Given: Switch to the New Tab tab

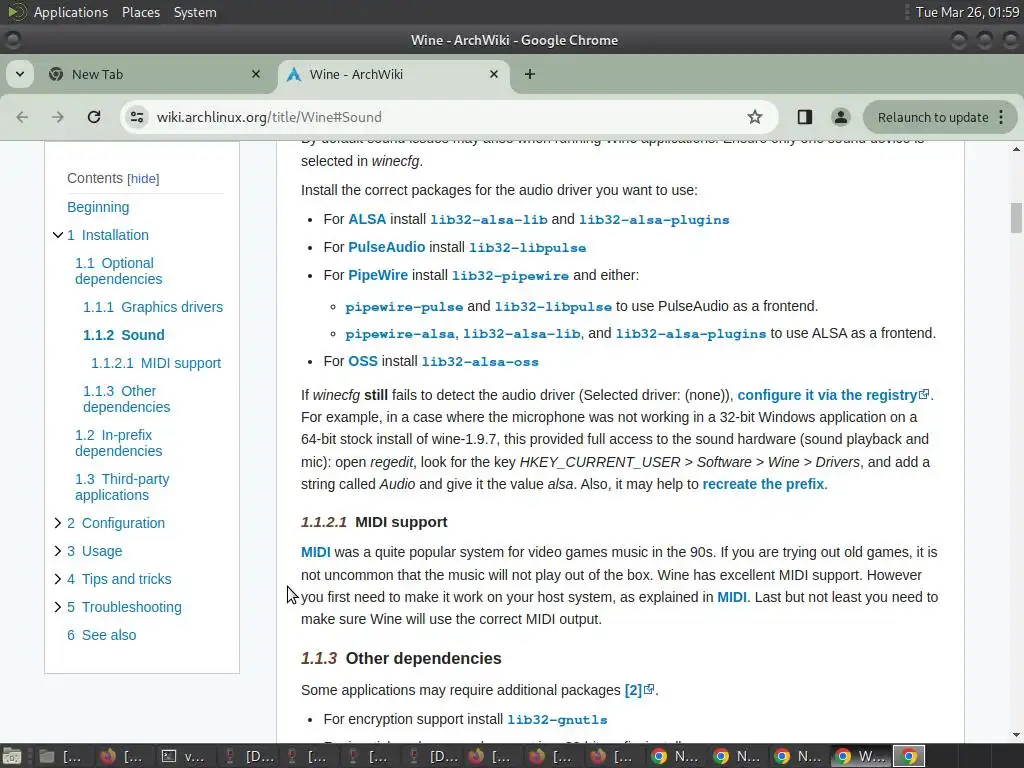Looking at the screenshot, I should point(155,74).
